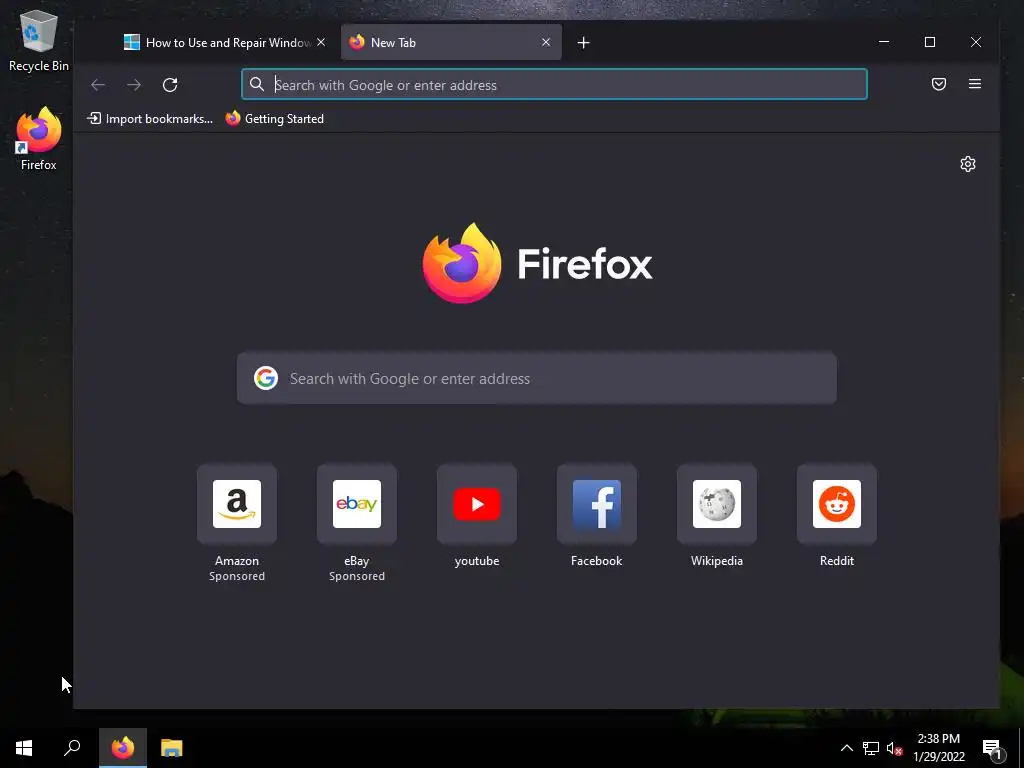This screenshot has width=1024, height=768.
Task: Switch to How to Use and Repair Windows tab
Action: point(224,42)
